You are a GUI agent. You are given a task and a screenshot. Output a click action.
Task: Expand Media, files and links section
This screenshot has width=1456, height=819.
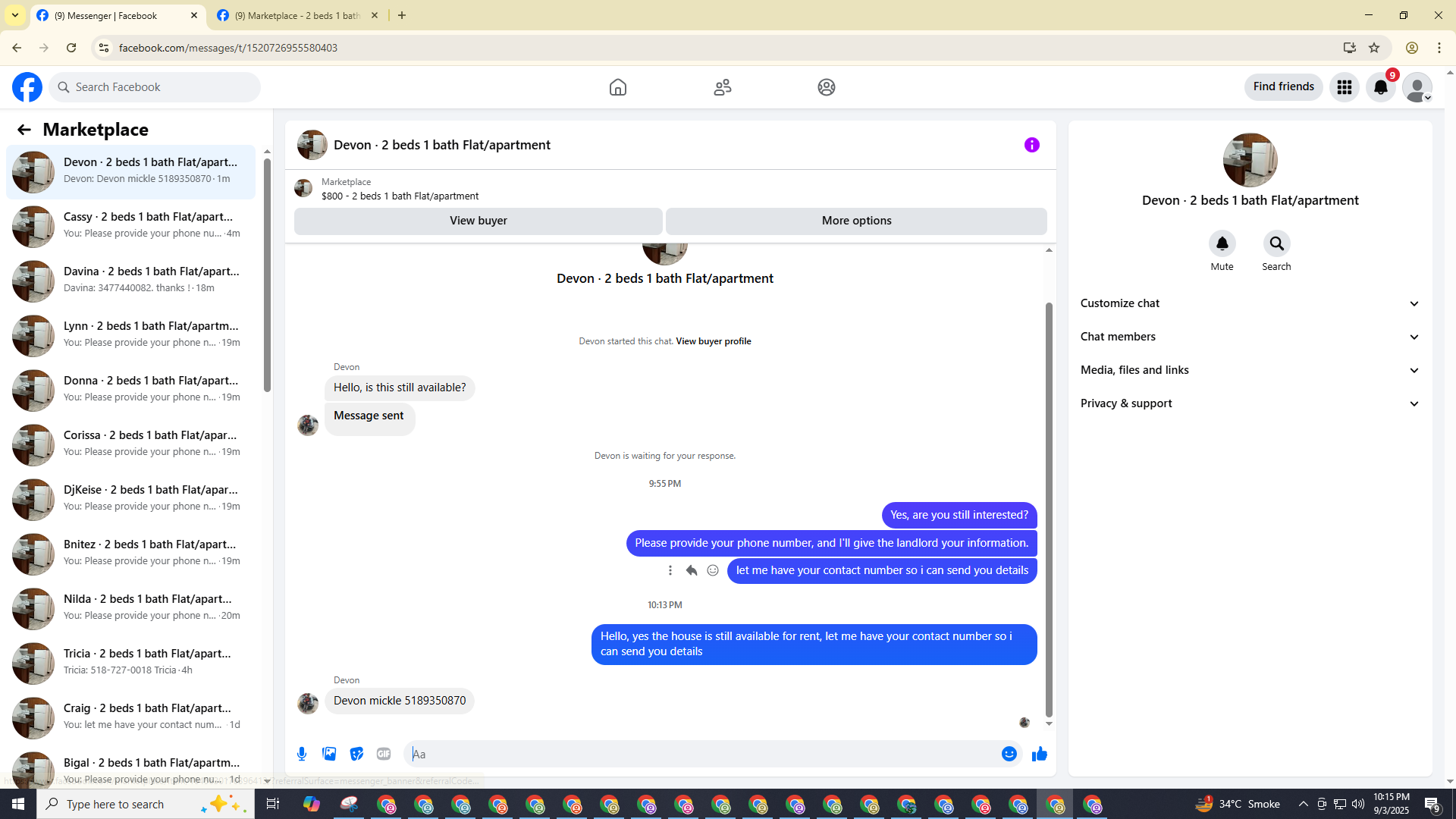(x=1250, y=370)
